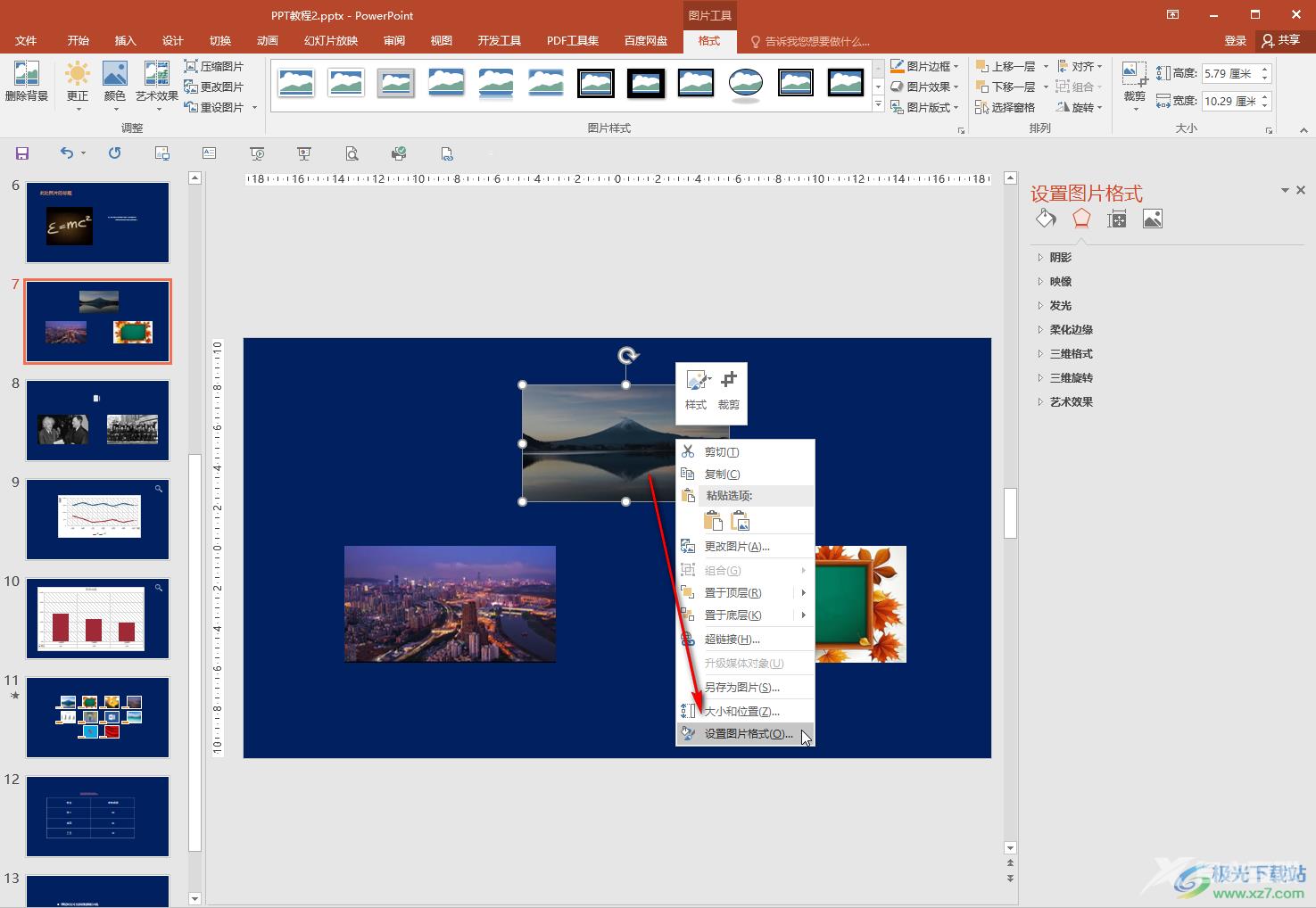Choose Copy (复制) from context menu
Screen dimensions: 1316x908
point(745,474)
